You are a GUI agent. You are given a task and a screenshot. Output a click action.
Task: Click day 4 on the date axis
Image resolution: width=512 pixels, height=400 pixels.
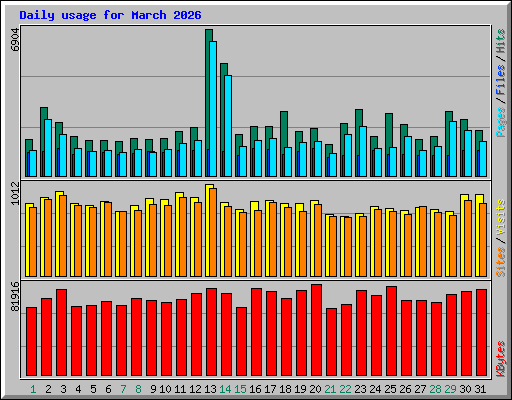click(78, 389)
